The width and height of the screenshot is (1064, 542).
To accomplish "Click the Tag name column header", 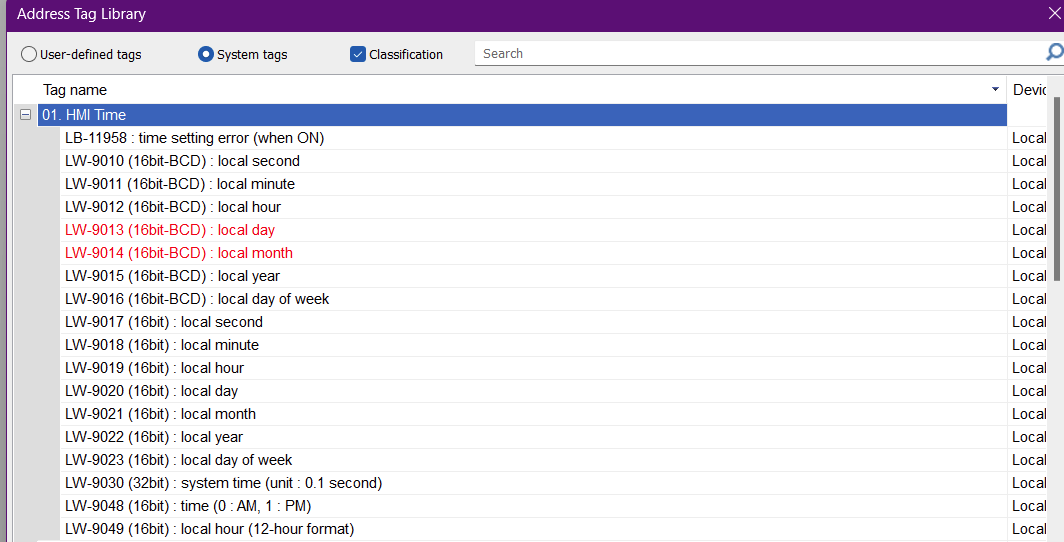I will click(x=500, y=90).
